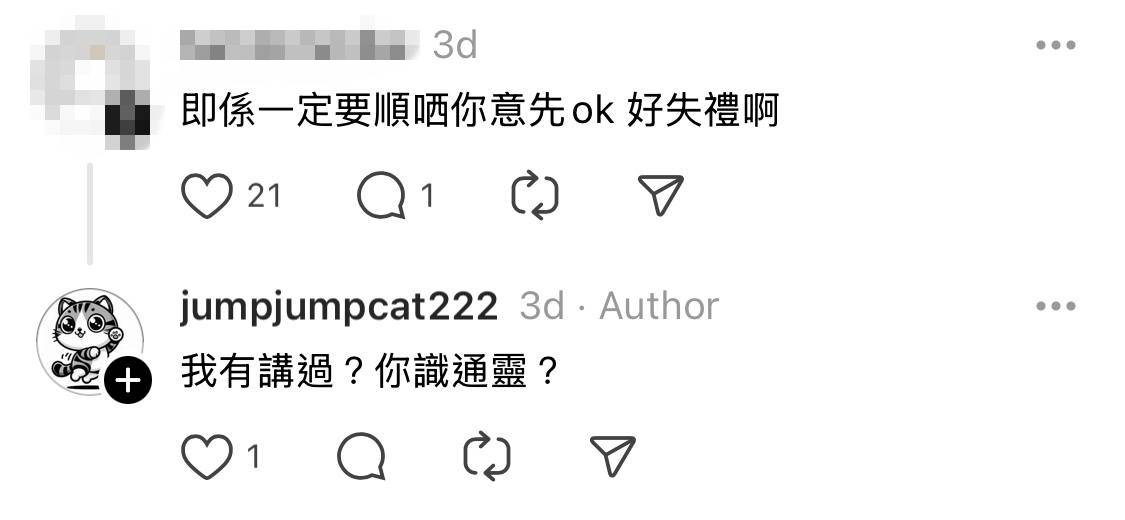The height and width of the screenshot is (520, 1125).
Task: Open more options for jumpjumpcat222's reply
Action: tap(1055, 306)
